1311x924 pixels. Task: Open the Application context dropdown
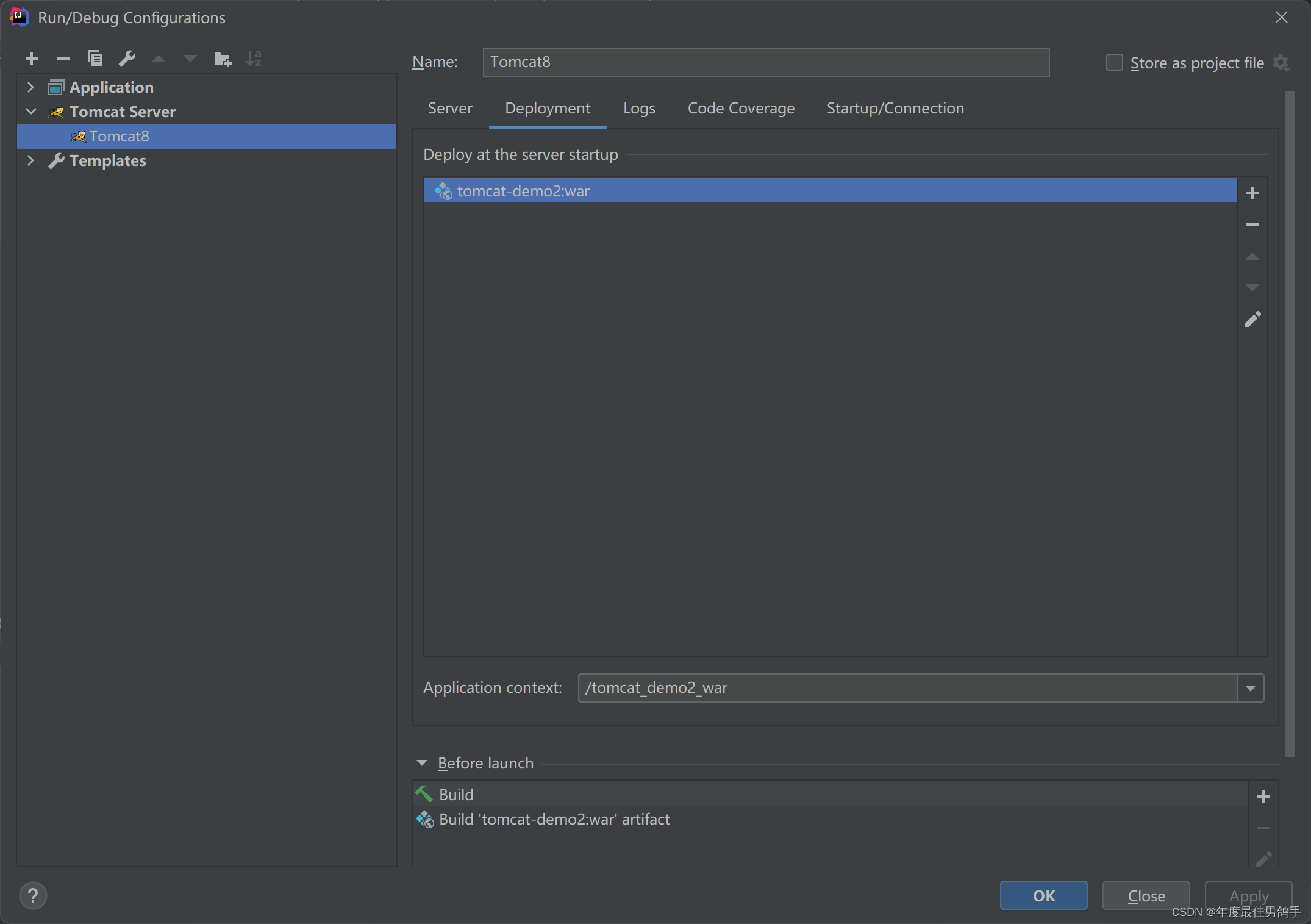click(x=1250, y=688)
